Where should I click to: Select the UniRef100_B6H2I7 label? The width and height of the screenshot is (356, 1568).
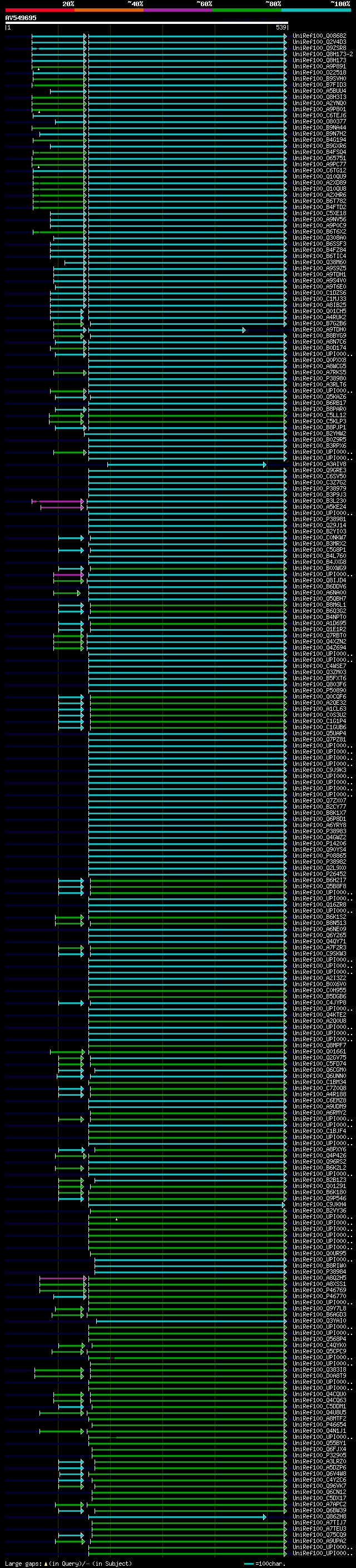pyautogui.click(x=319, y=880)
